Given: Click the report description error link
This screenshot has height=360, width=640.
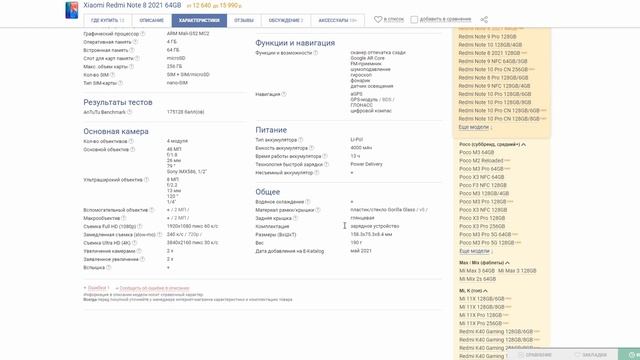Looking at the screenshot, I should pyautogui.click(x=154, y=288).
